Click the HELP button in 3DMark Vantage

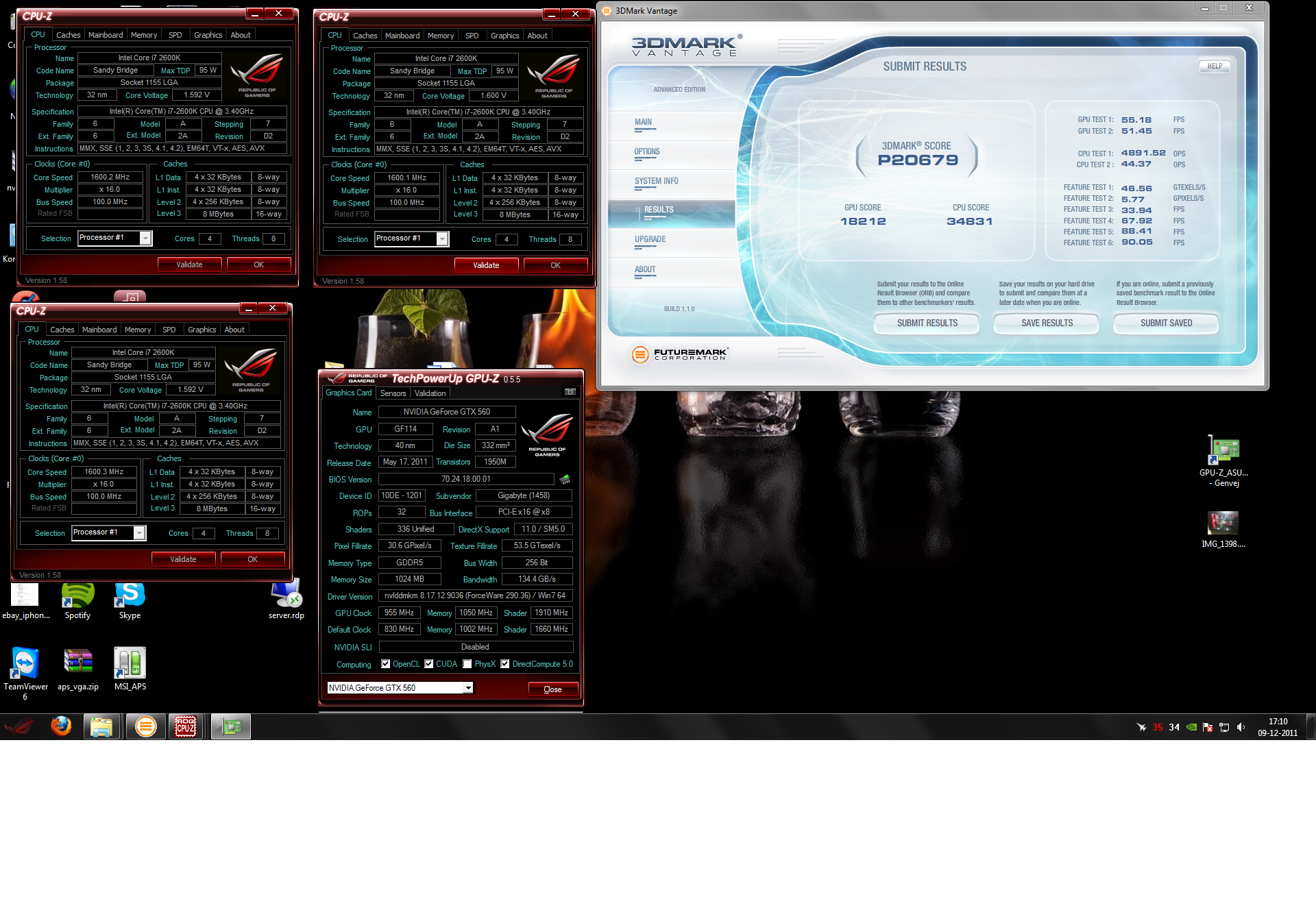(x=1215, y=66)
